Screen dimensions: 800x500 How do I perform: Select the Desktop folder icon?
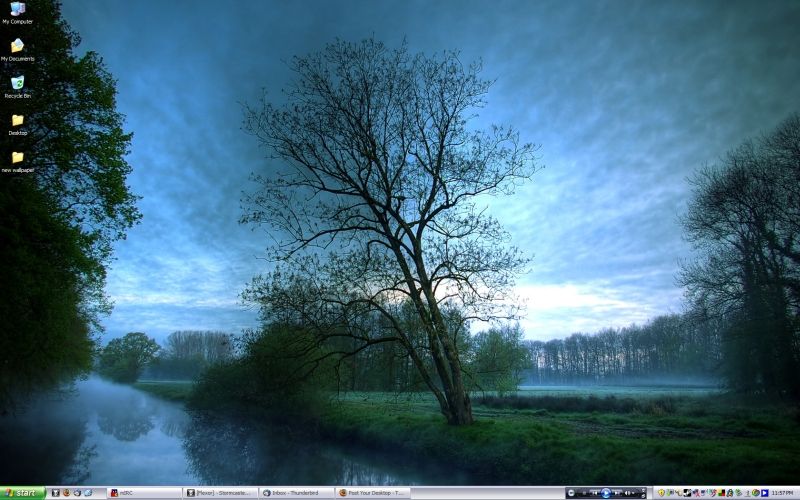click(x=17, y=124)
